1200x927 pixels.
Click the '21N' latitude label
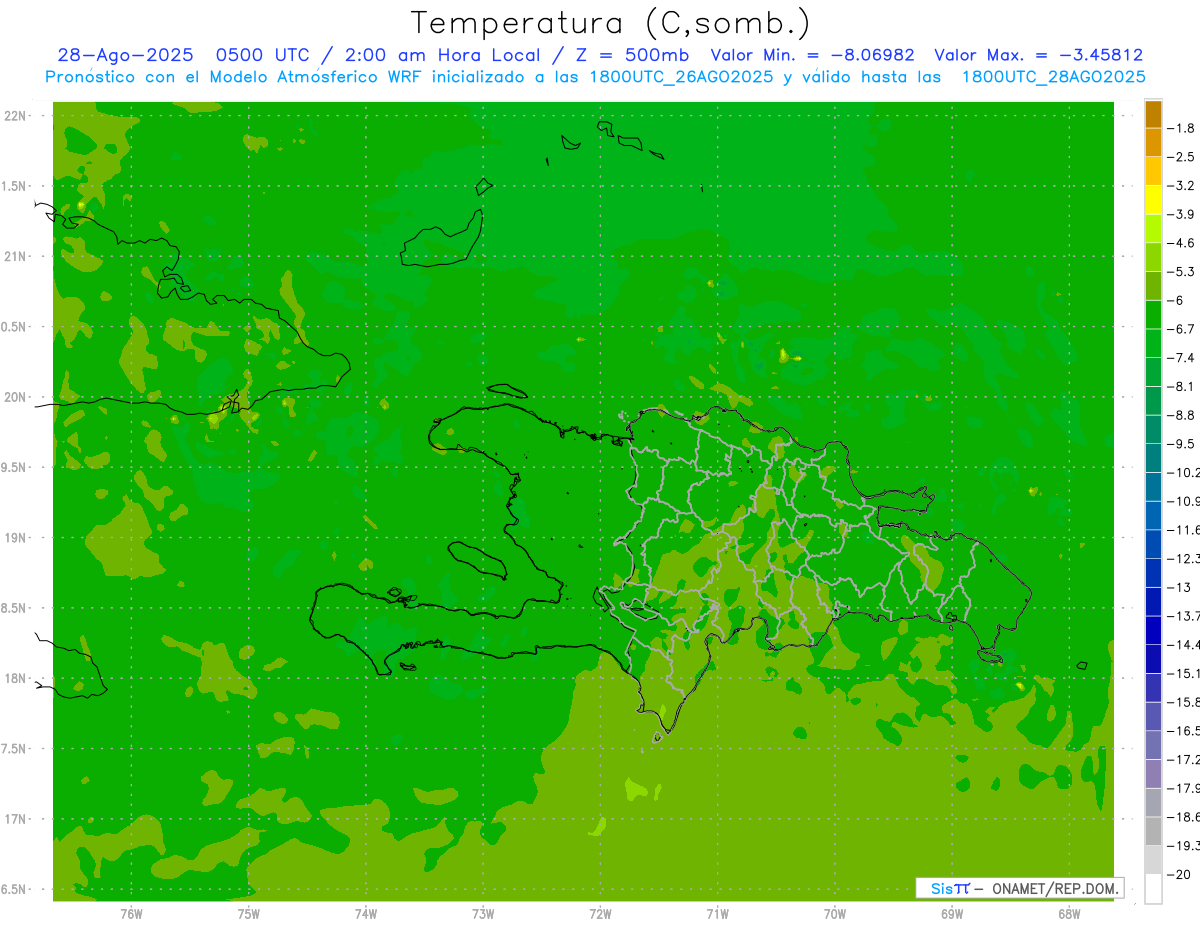click(15, 256)
